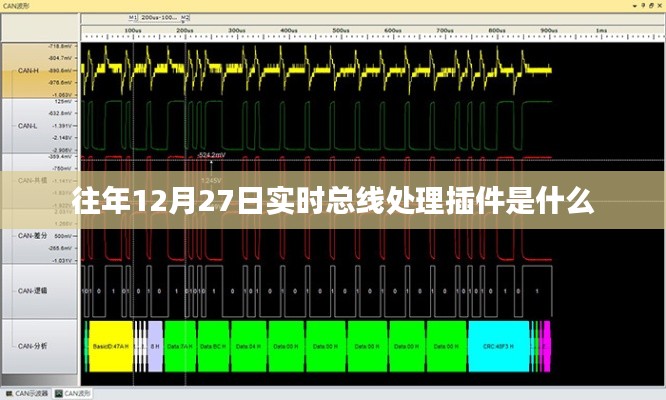Image resolution: width=666 pixels, height=400 pixels.
Task: Click the Data BC H decoded byte
Action: point(214,346)
